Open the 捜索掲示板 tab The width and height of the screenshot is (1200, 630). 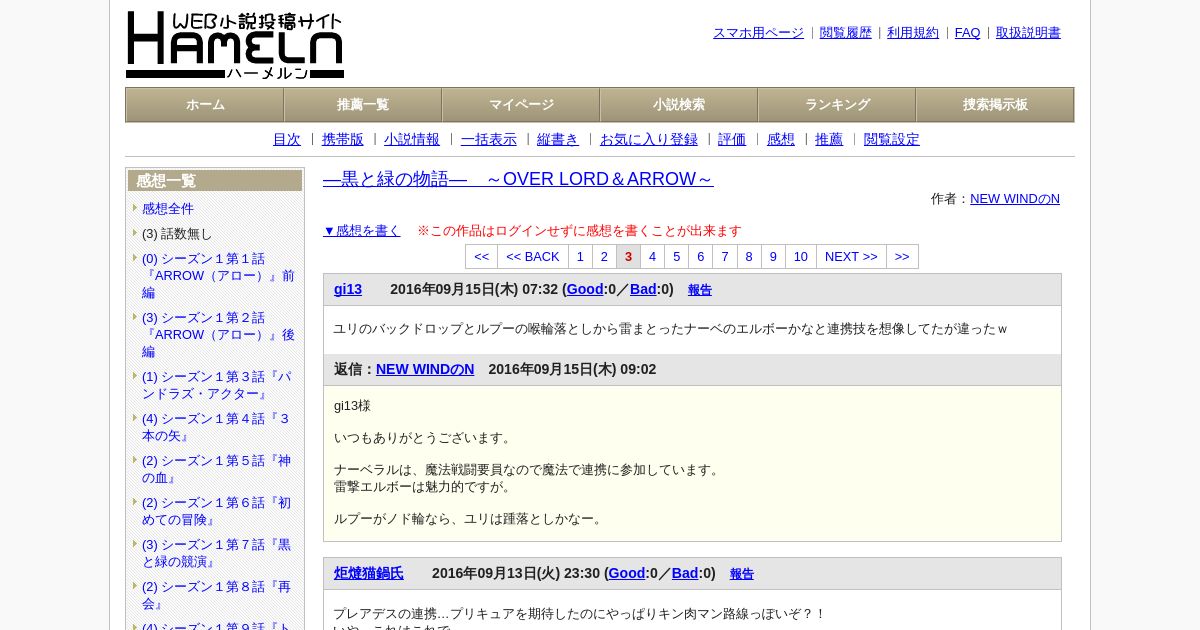pos(995,105)
